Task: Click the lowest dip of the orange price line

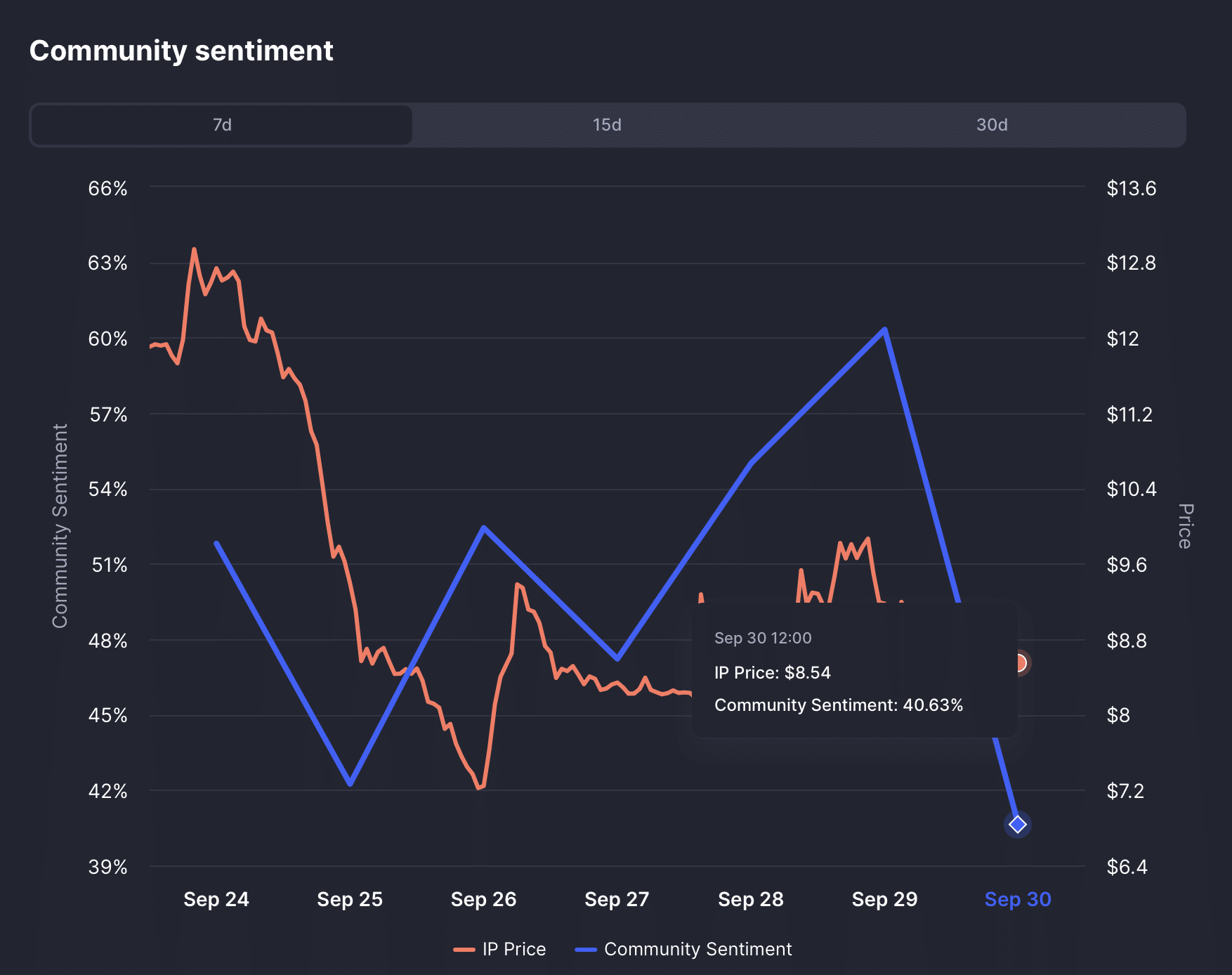Action: click(481, 788)
